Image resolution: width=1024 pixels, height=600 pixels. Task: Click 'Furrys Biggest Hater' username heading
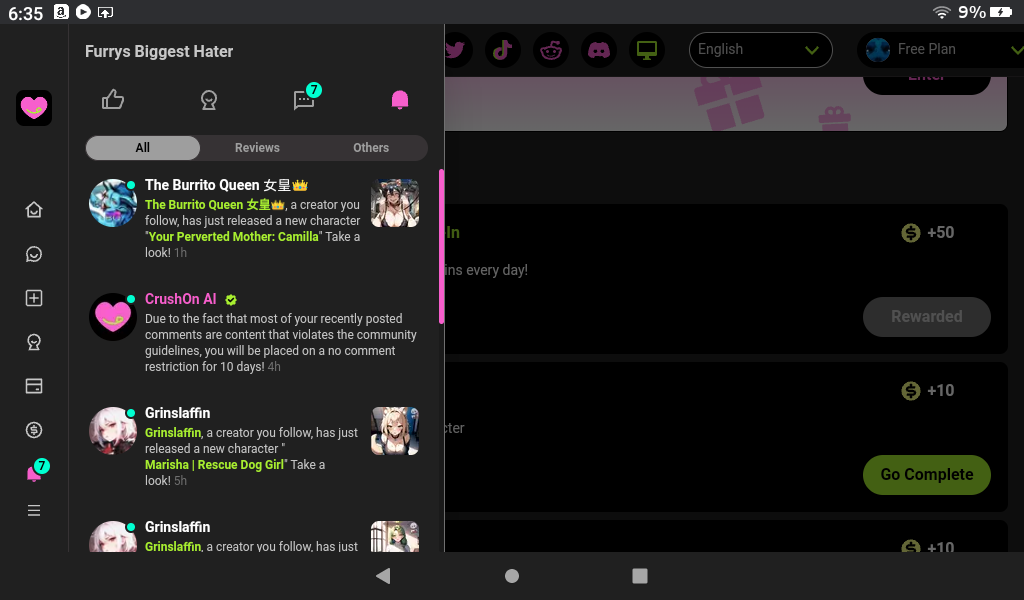159,52
